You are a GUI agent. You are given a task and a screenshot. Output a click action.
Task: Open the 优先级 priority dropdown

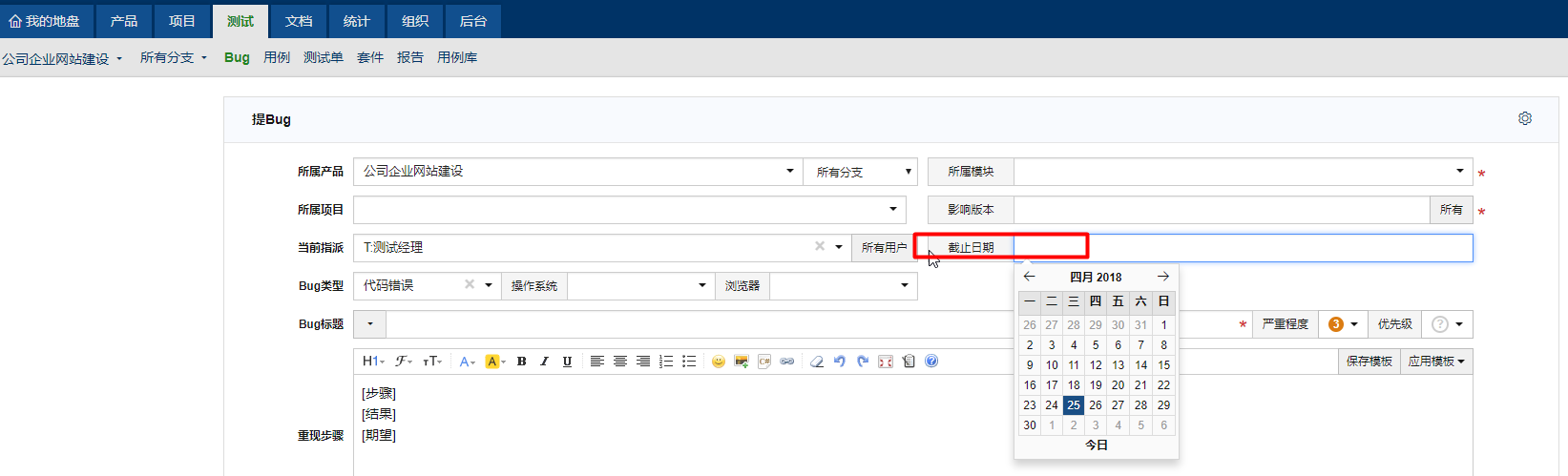coord(1448,324)
